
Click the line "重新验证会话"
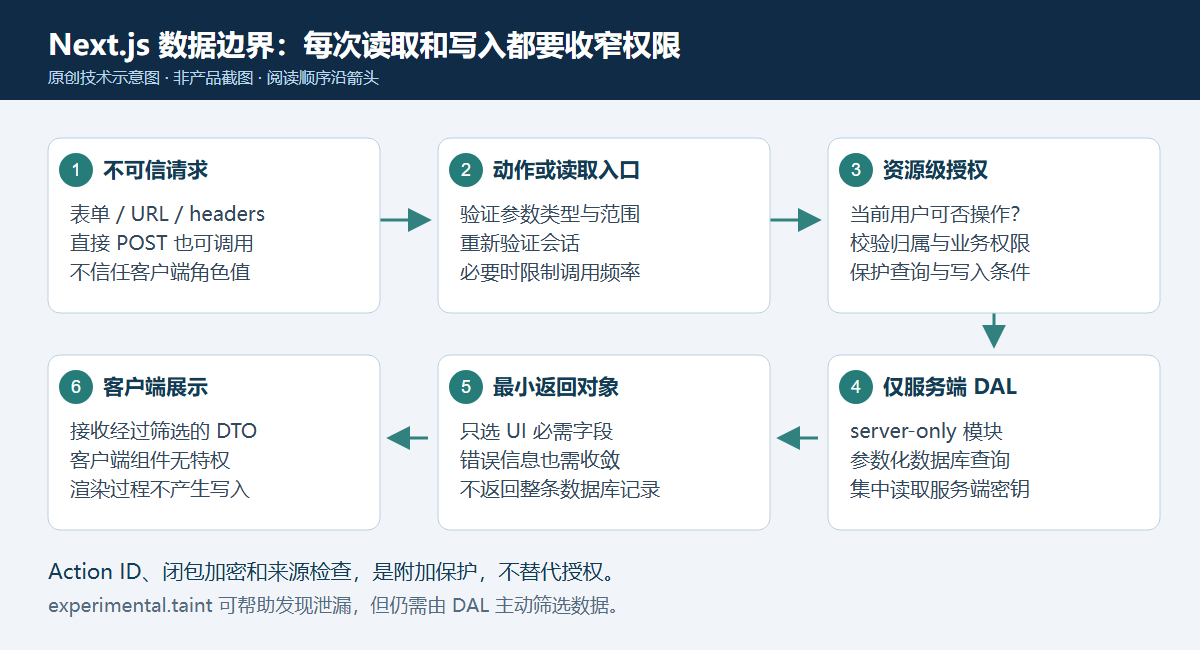(520, 242)
